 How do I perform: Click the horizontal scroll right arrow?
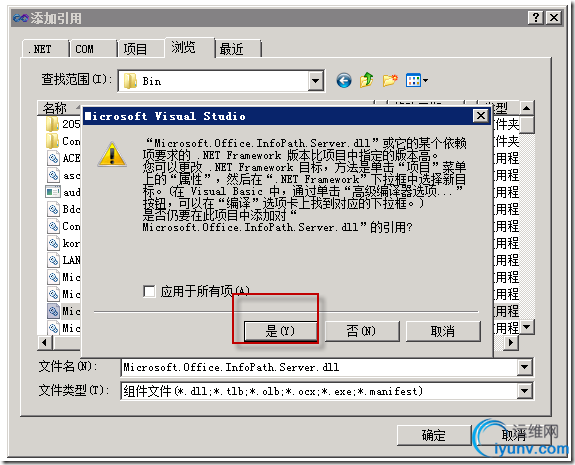511,343
